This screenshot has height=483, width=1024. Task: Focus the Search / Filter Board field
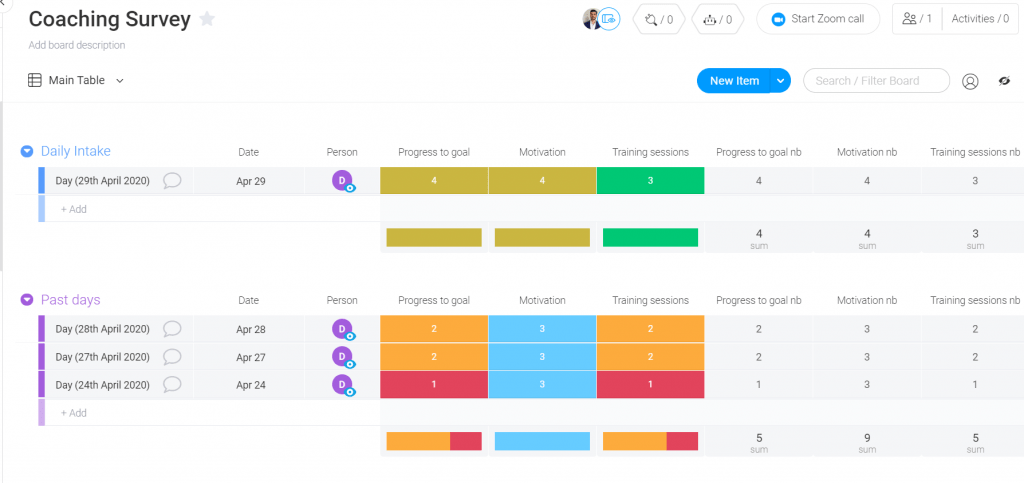point(876,81)
